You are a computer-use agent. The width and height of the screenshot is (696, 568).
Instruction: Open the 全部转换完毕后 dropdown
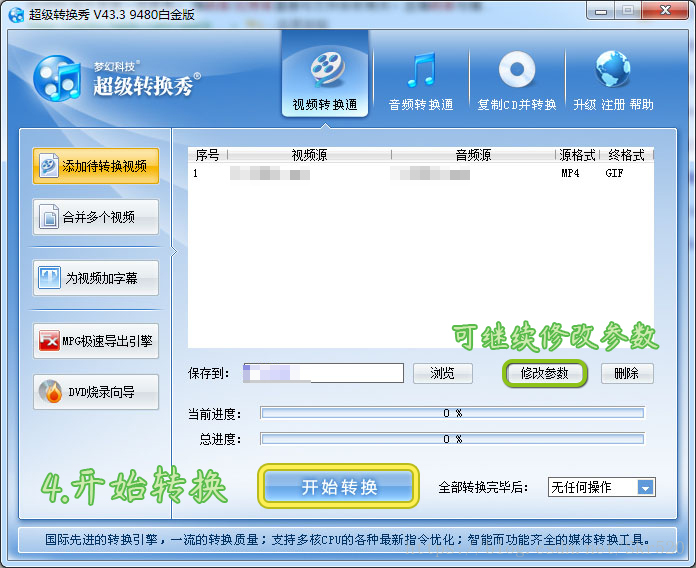pyautogui.click(x=601, y=487)
